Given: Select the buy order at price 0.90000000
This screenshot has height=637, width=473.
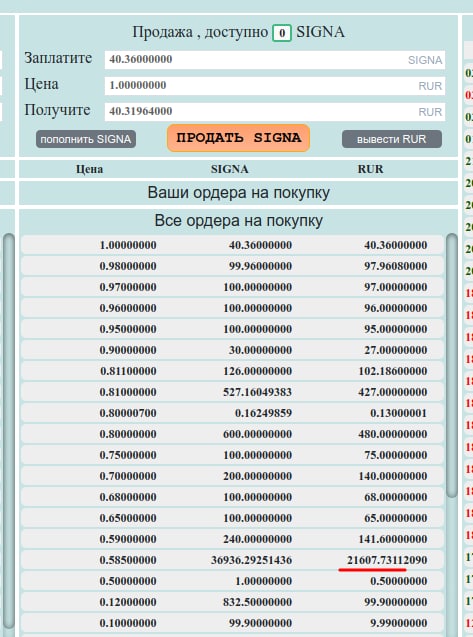Looking at the screenshot, I should (x=232, y=350).
